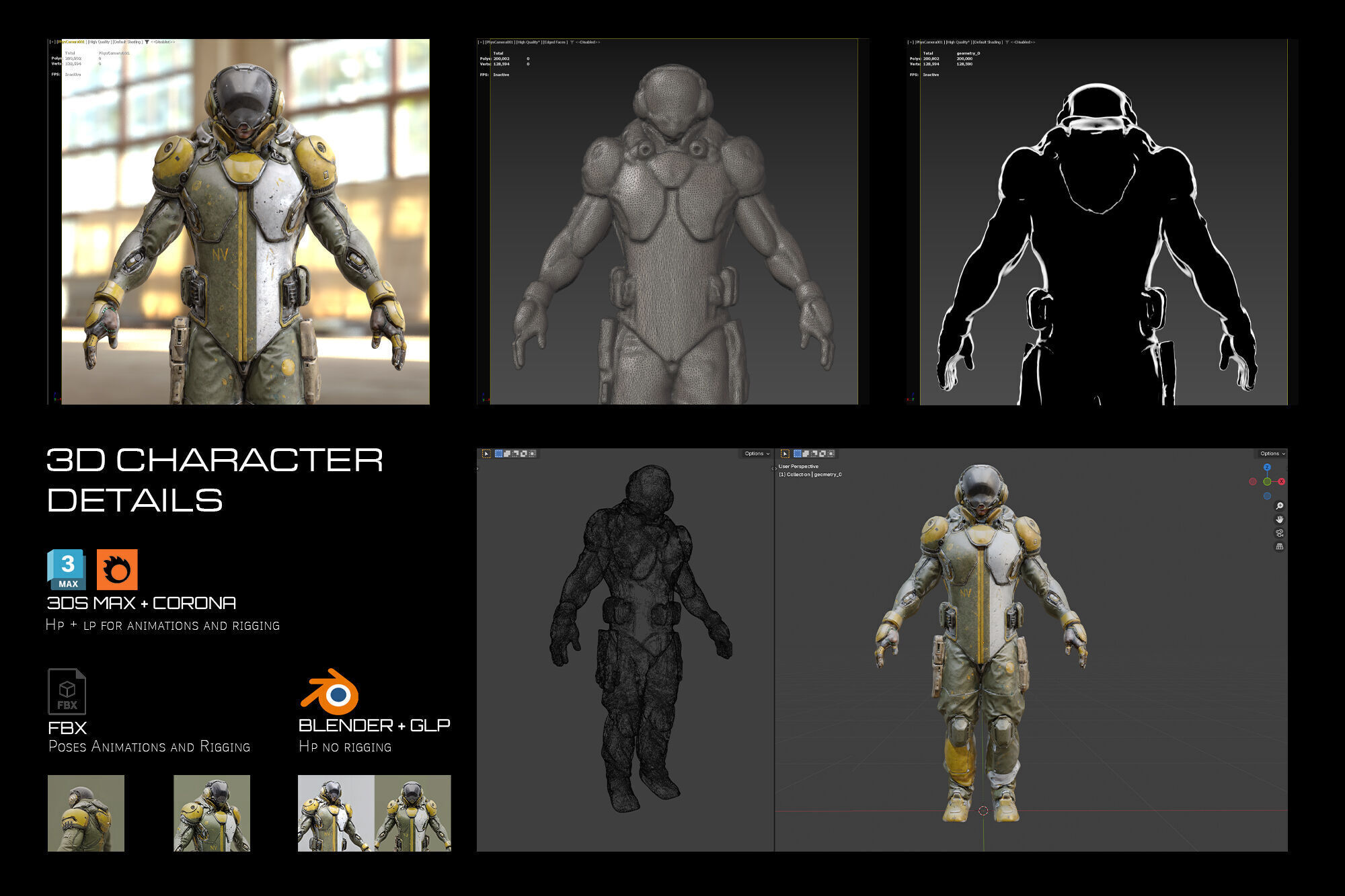Click 'User Perspective' viewport label

pos(798,466)
